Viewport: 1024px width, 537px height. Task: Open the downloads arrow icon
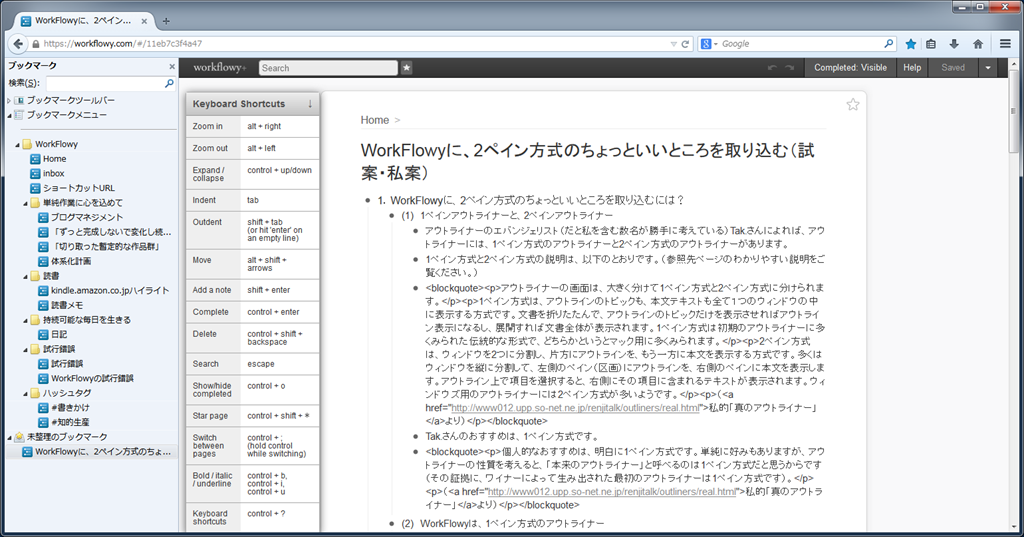tap(954, 44)
